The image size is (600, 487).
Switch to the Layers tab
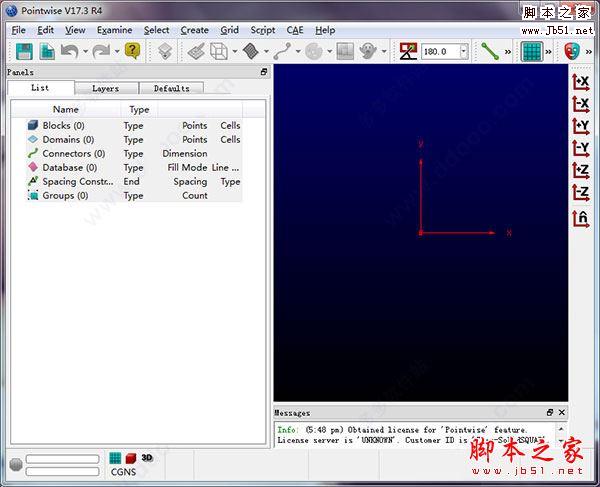[105, 88]
